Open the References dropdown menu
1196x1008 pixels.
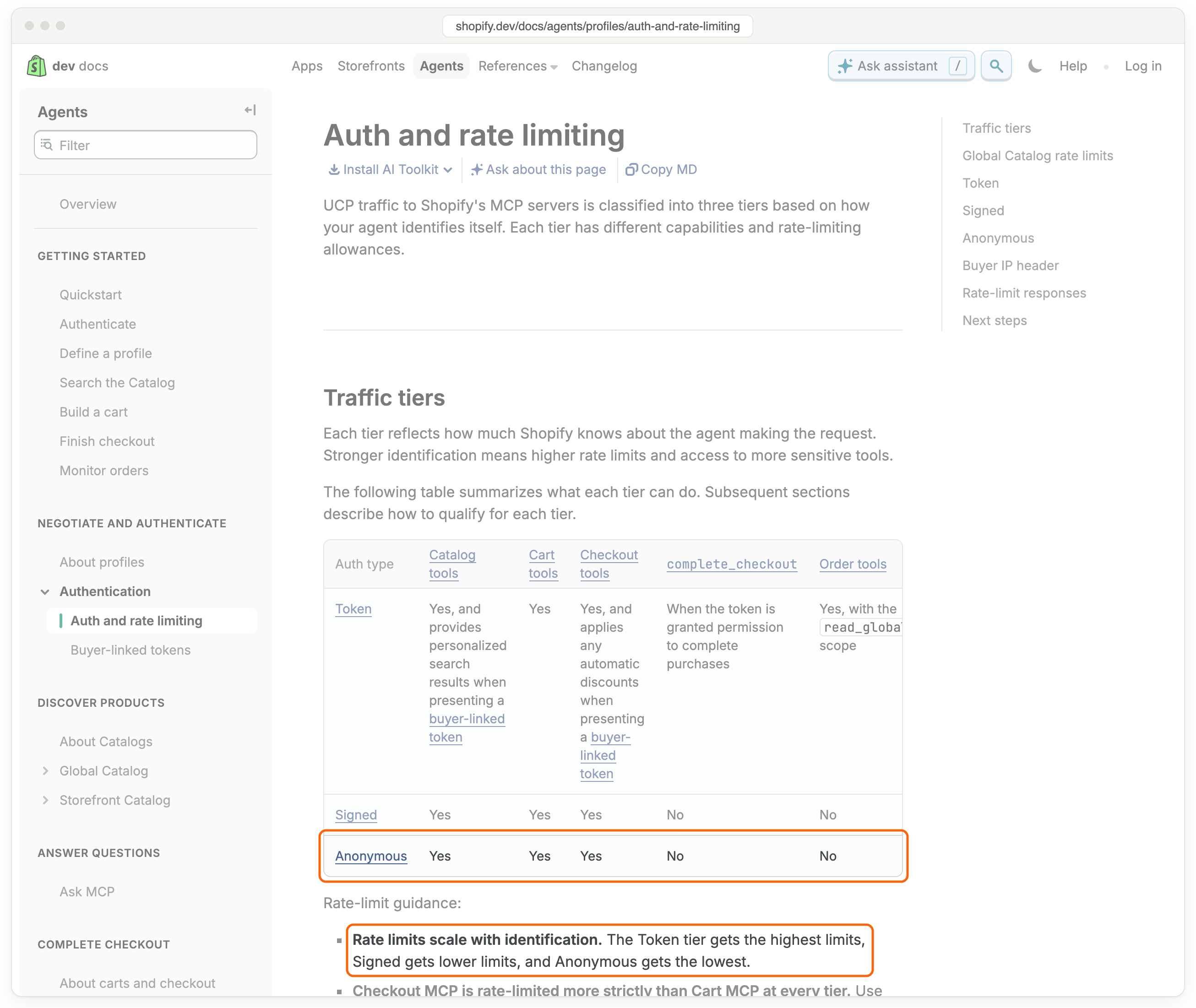[518, 66]
